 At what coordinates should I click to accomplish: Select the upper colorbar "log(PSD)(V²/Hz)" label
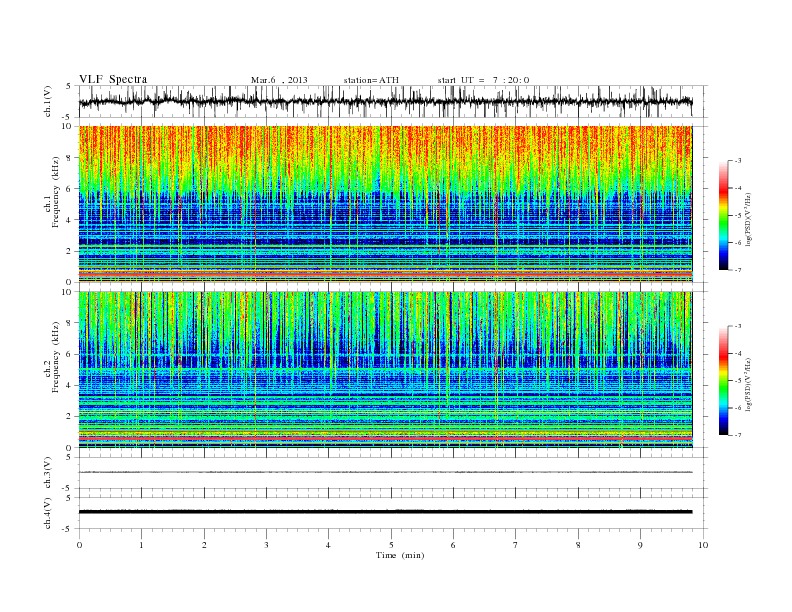pyautogui.click(x=749, y=218)
